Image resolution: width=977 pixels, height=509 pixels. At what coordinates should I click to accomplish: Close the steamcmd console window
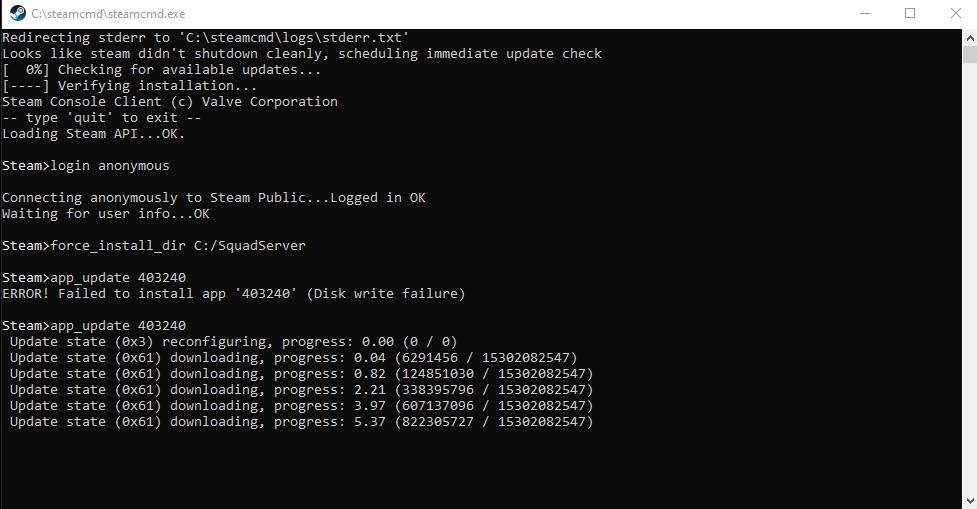(955, 13)
